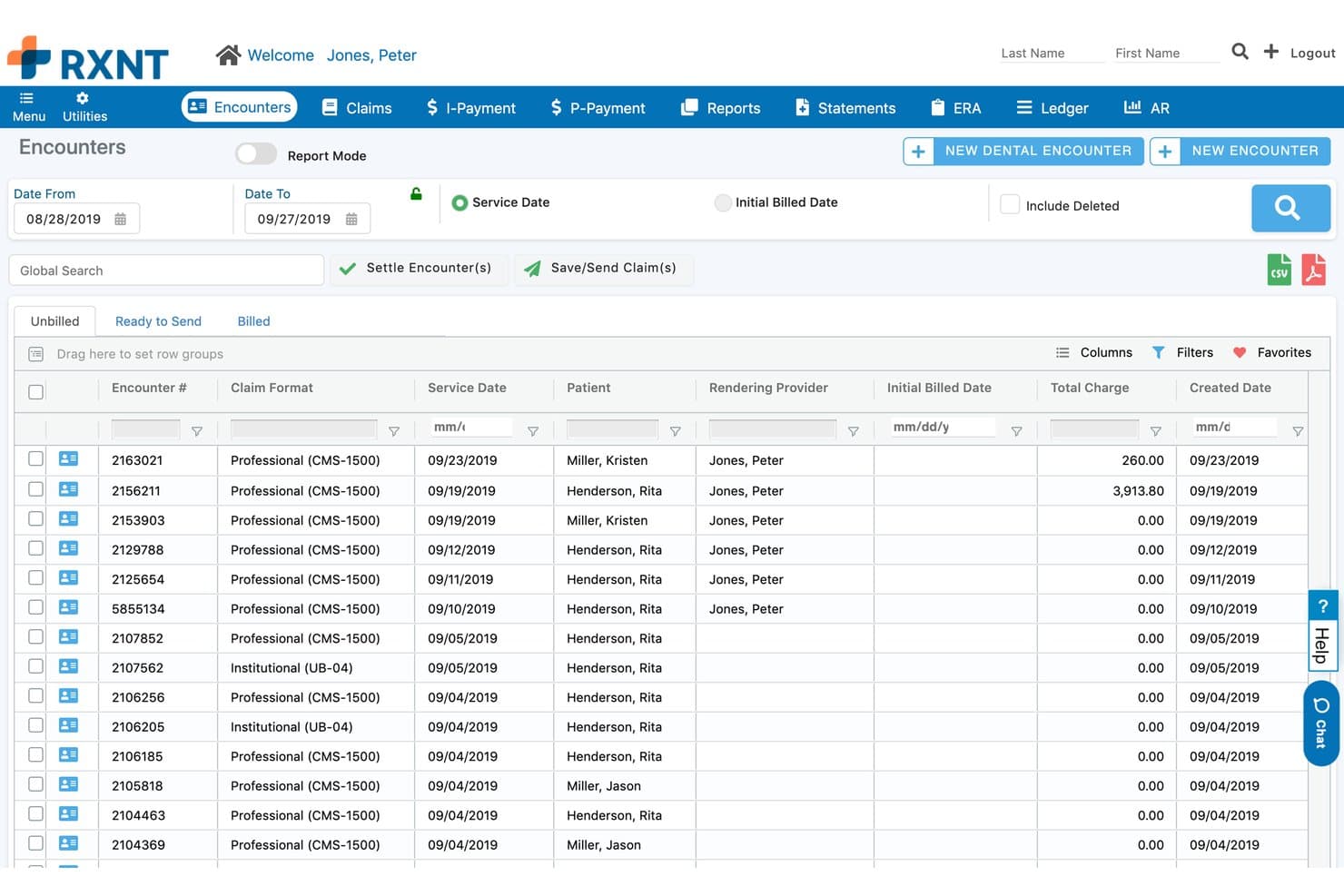
Task: Log out via Logout link
Action: coord(1312,53)
